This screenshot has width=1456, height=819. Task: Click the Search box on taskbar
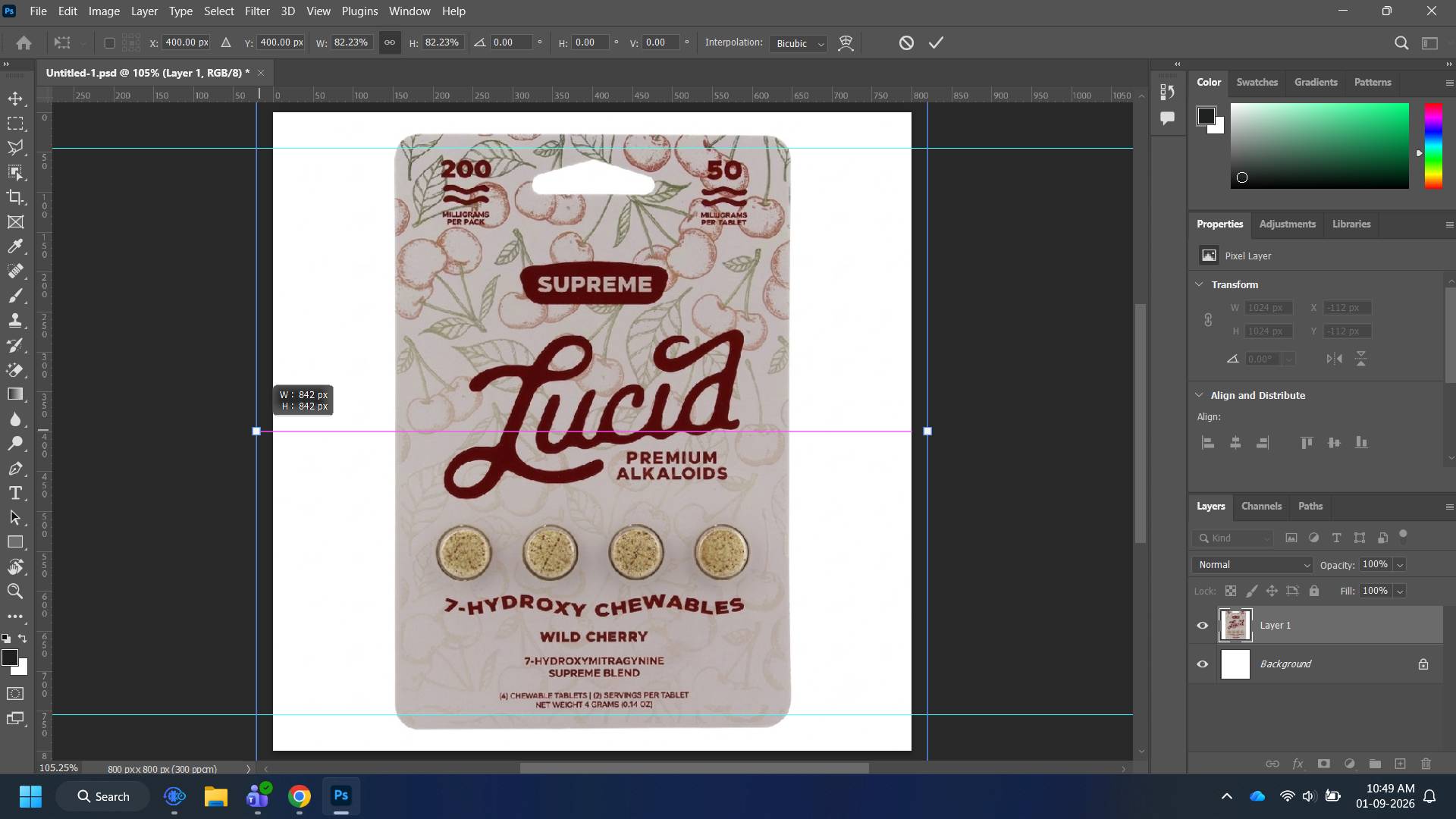104,796
